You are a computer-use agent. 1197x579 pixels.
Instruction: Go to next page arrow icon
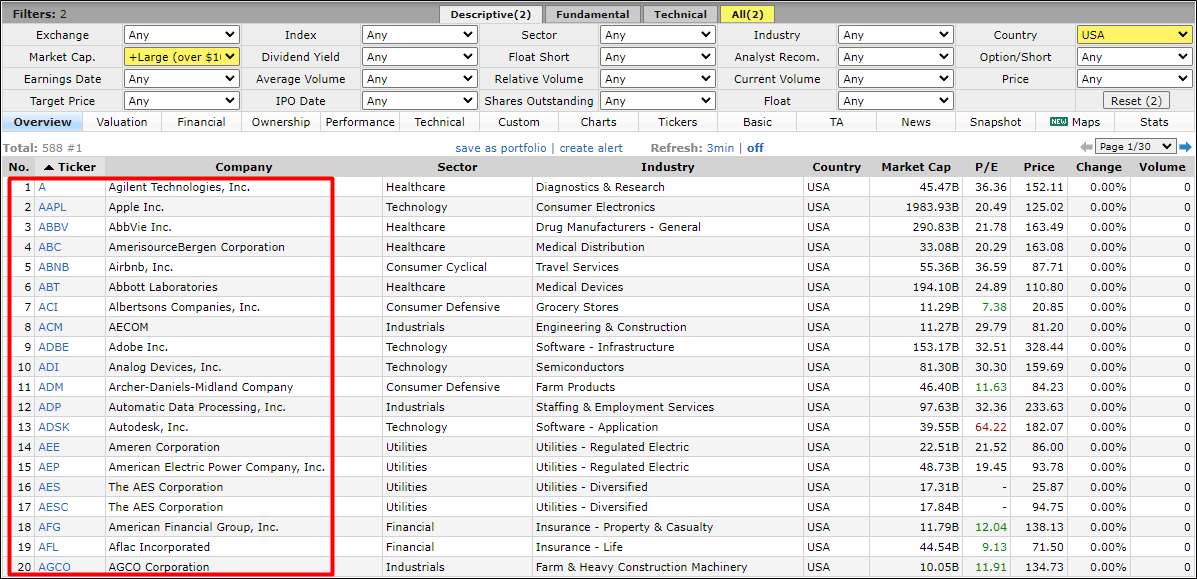(1185, 147)
